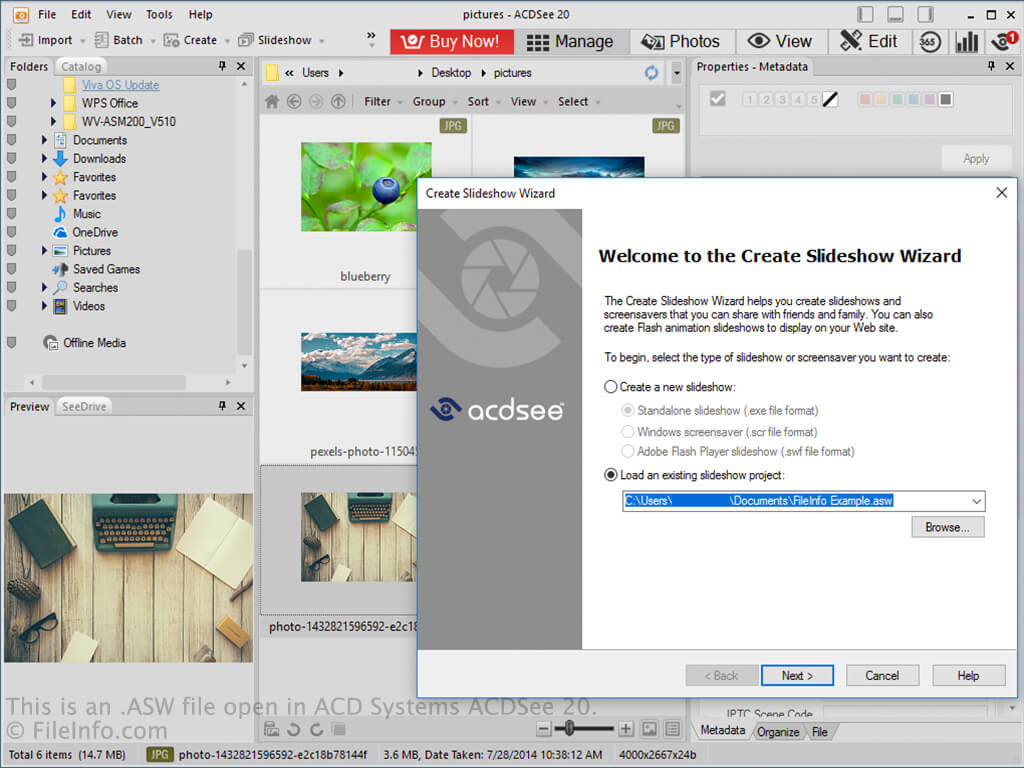Open the Import toolbar button
The height and width of the screenshot is (768, 1024).
[46, 40]
